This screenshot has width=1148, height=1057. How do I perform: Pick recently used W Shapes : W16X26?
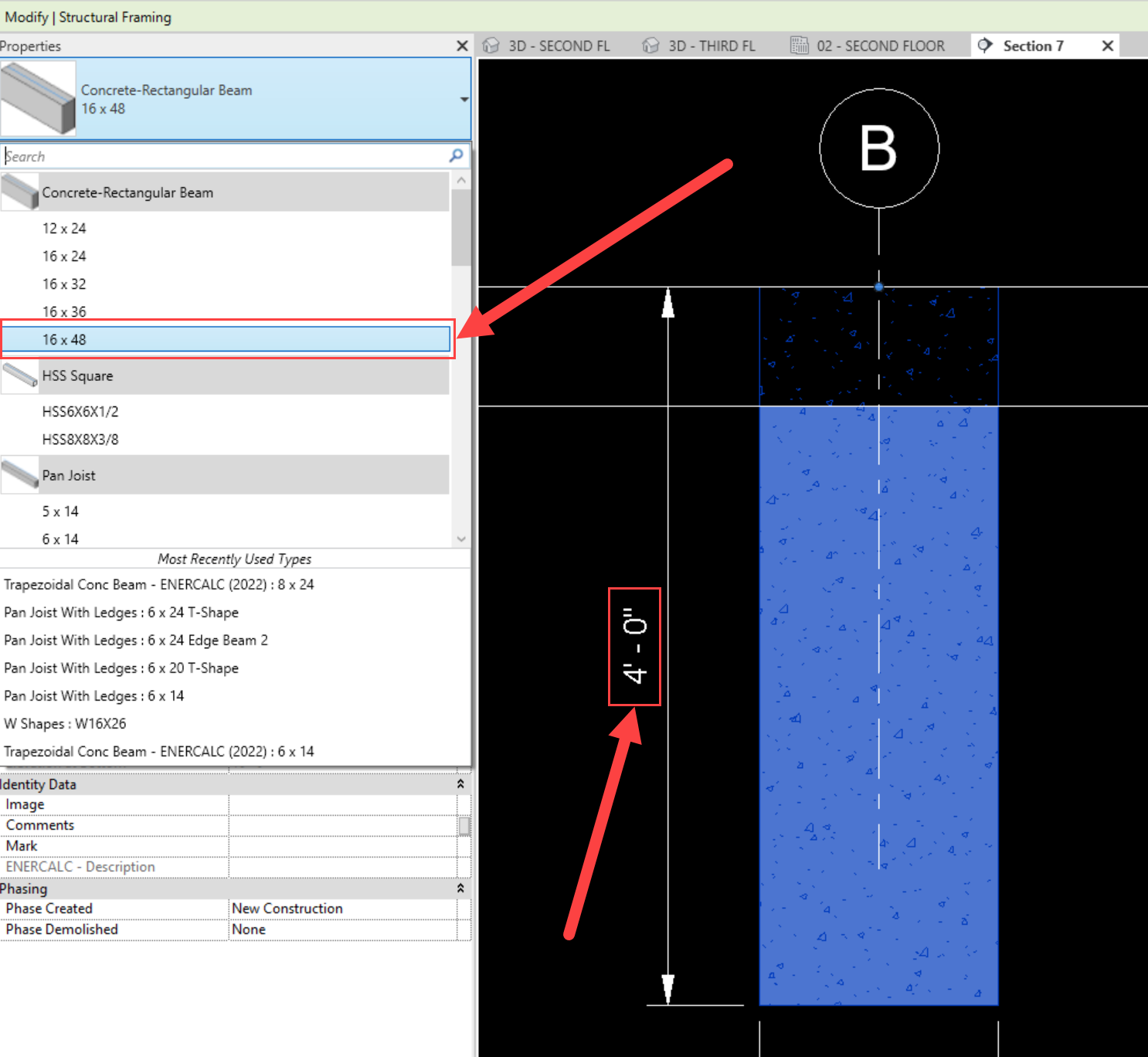65,724
